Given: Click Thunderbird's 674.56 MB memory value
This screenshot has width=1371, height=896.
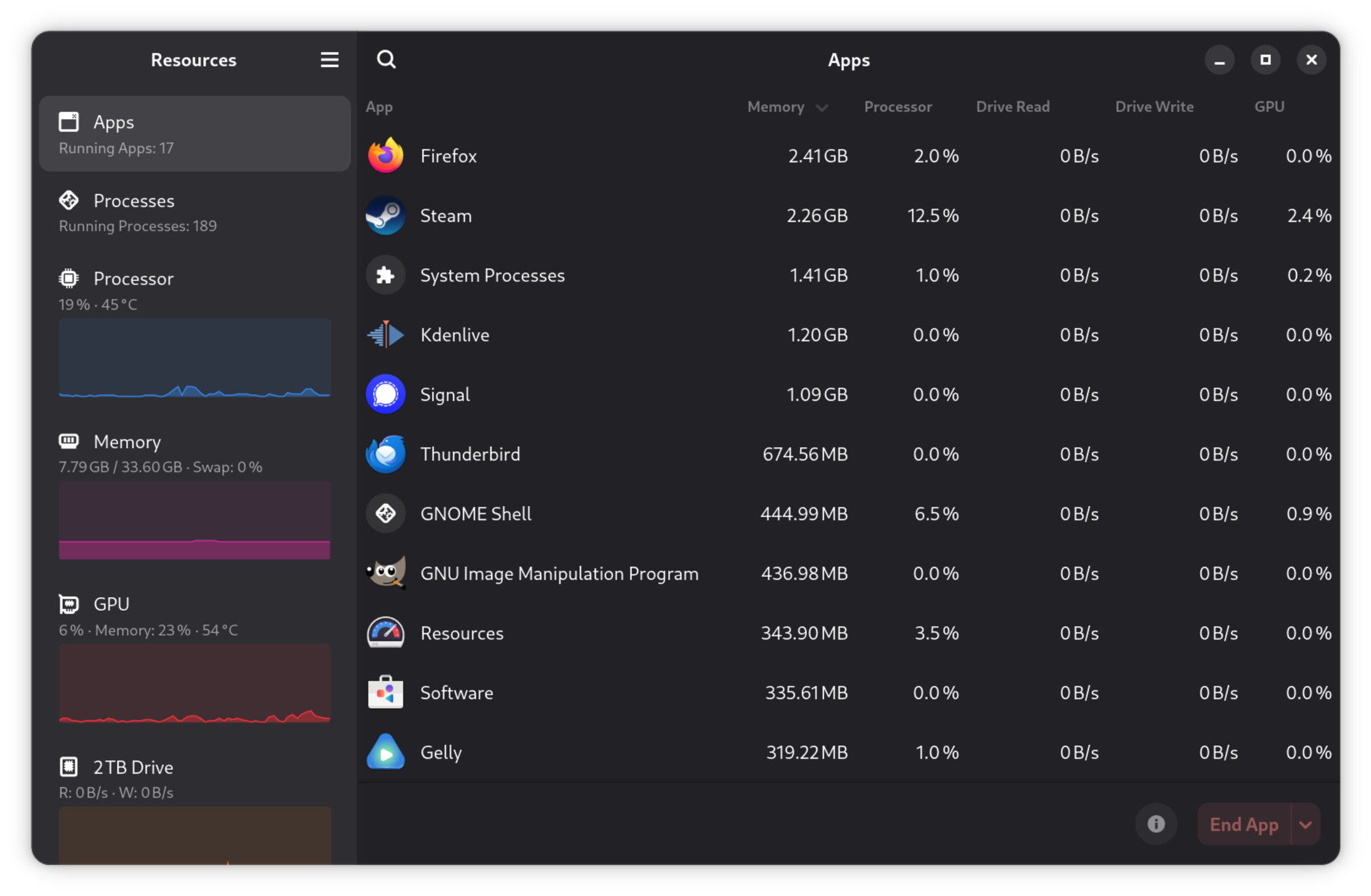Looking at the screenshot, I should click(805, 454).
